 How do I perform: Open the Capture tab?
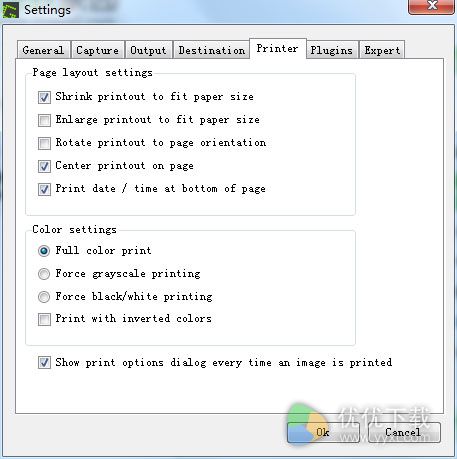[98, 50]
